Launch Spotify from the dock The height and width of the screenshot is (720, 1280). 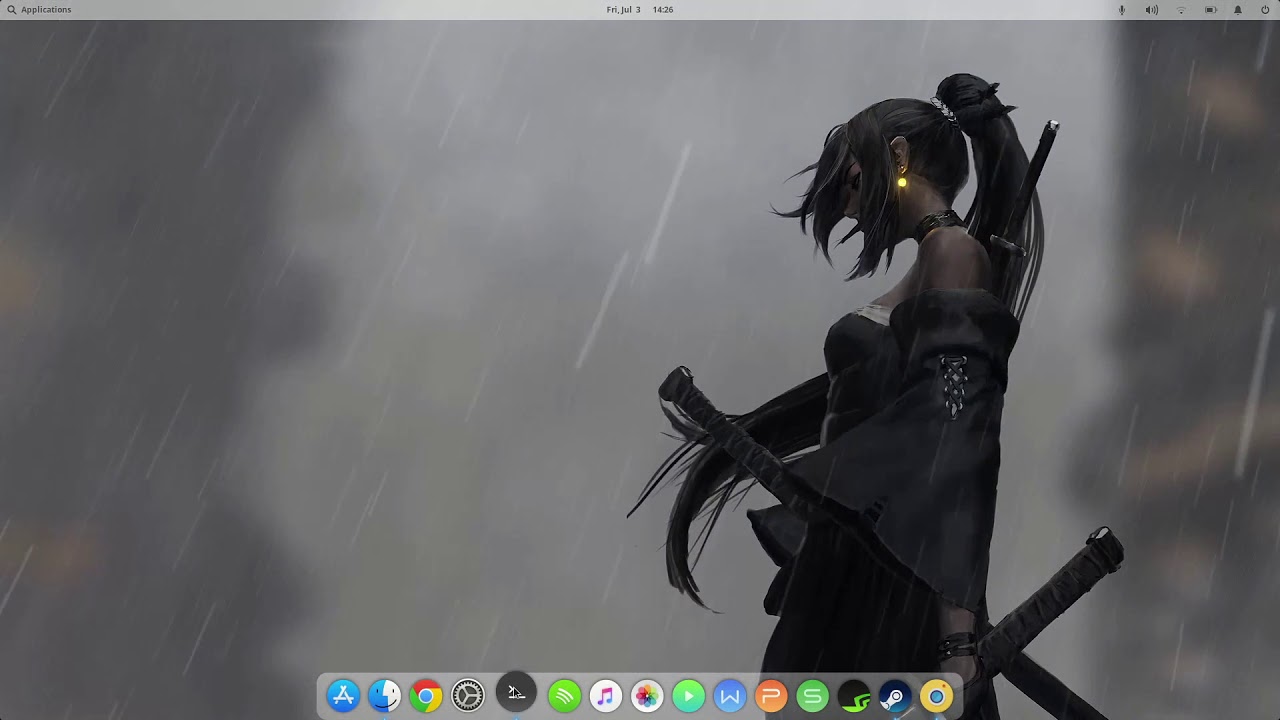pyautogui.click(x=564, y=695)
